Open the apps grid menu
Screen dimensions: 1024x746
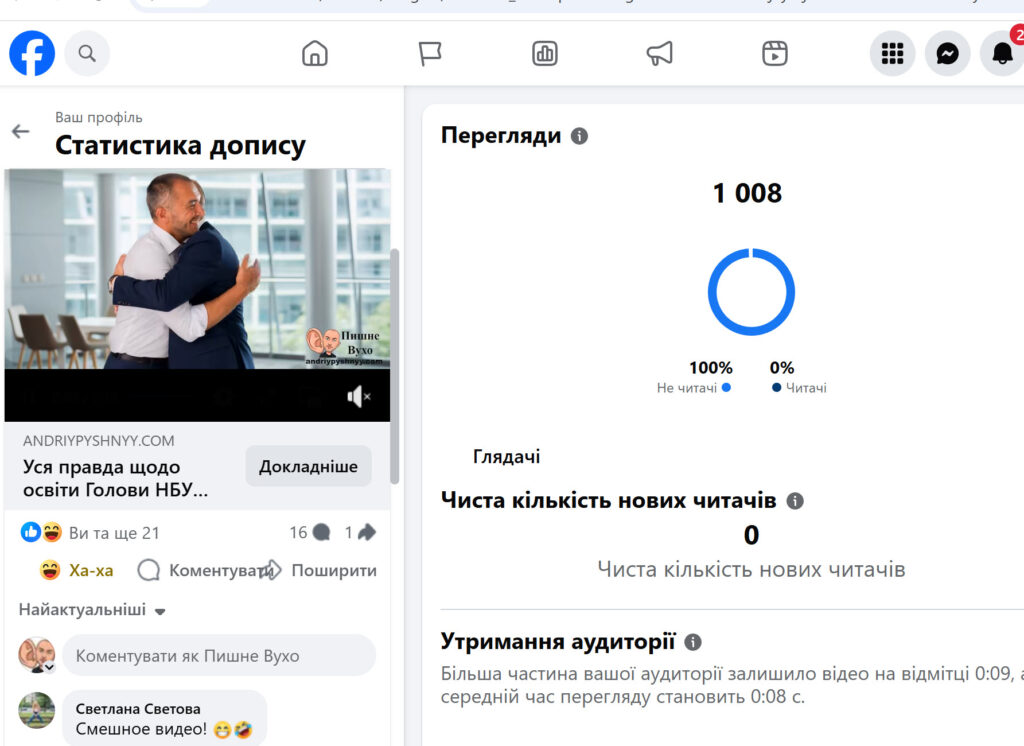(892, 53)
